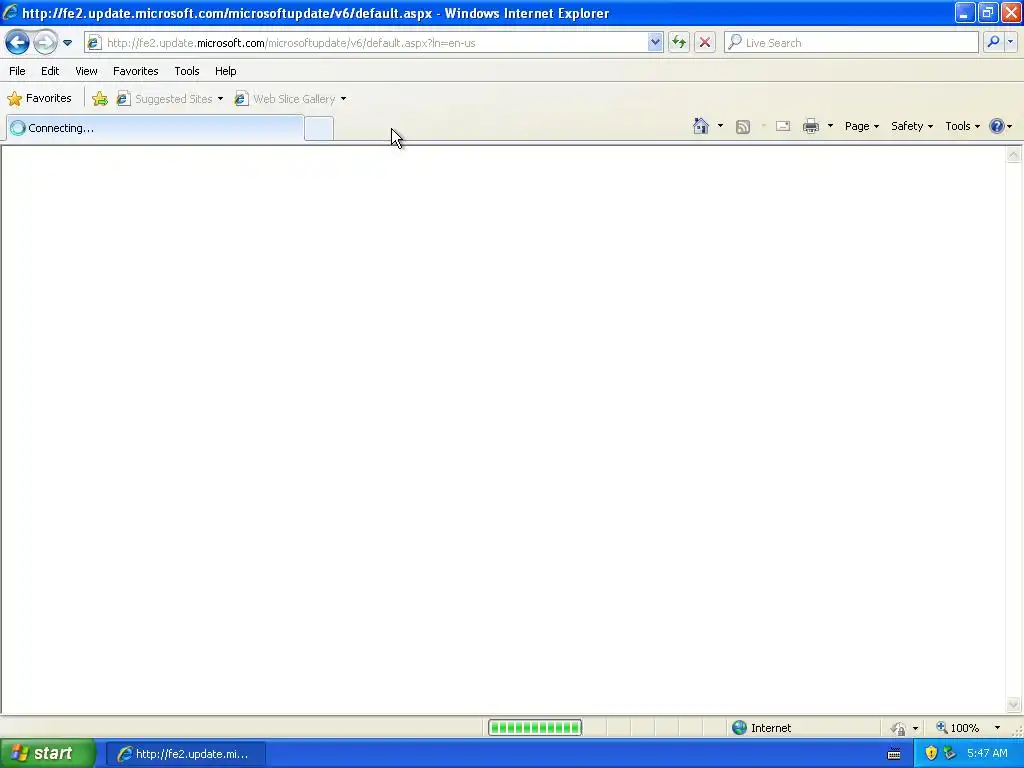This screenshot has width=1024, height=768.
Task: Click the Protected Mode lock icon in status bar
Action: click(899, 728)
